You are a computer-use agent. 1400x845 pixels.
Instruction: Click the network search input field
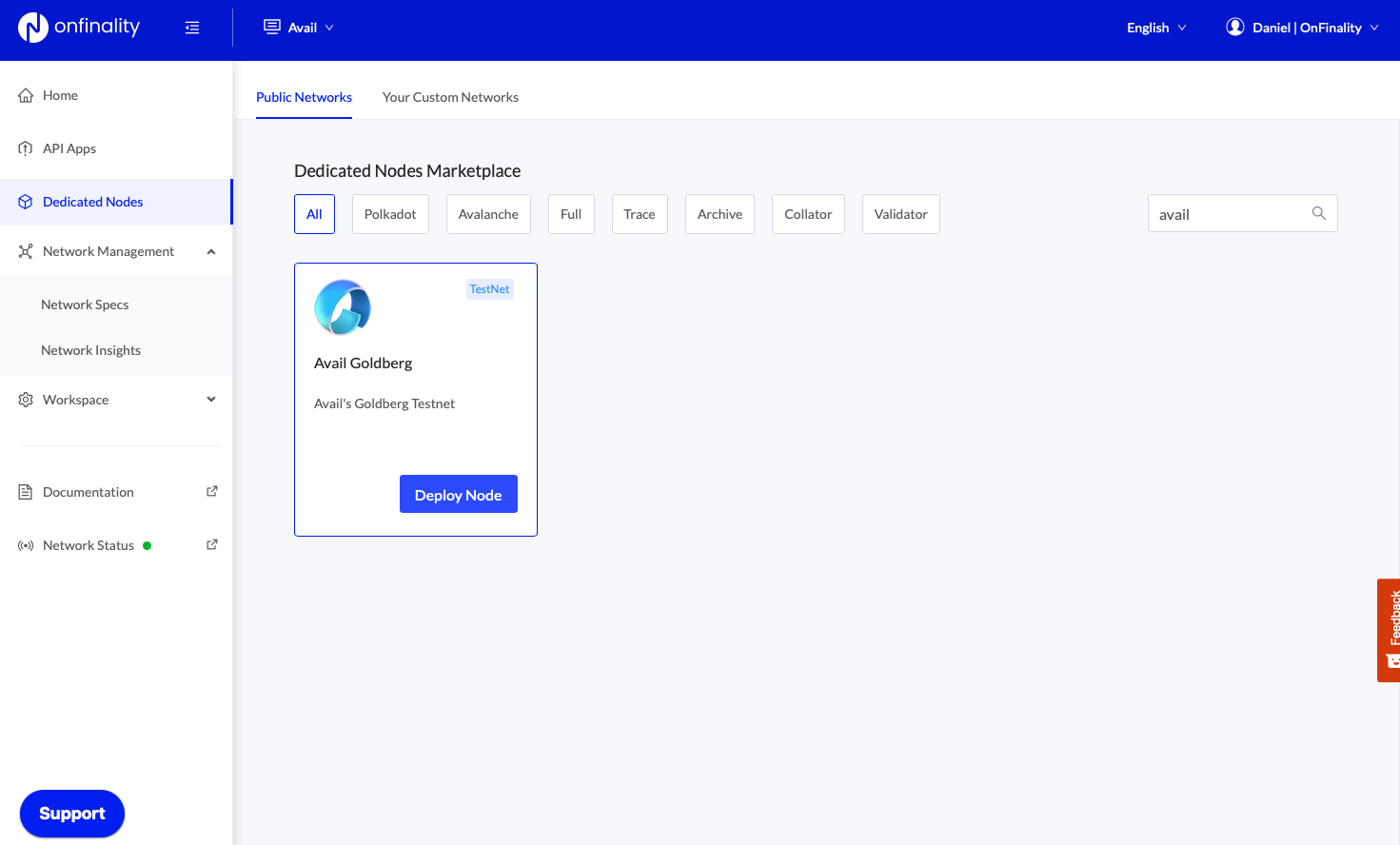(1228, 214)
